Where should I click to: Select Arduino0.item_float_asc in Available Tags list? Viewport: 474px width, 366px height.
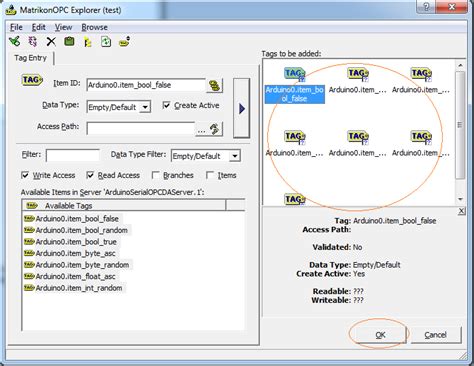75,276
